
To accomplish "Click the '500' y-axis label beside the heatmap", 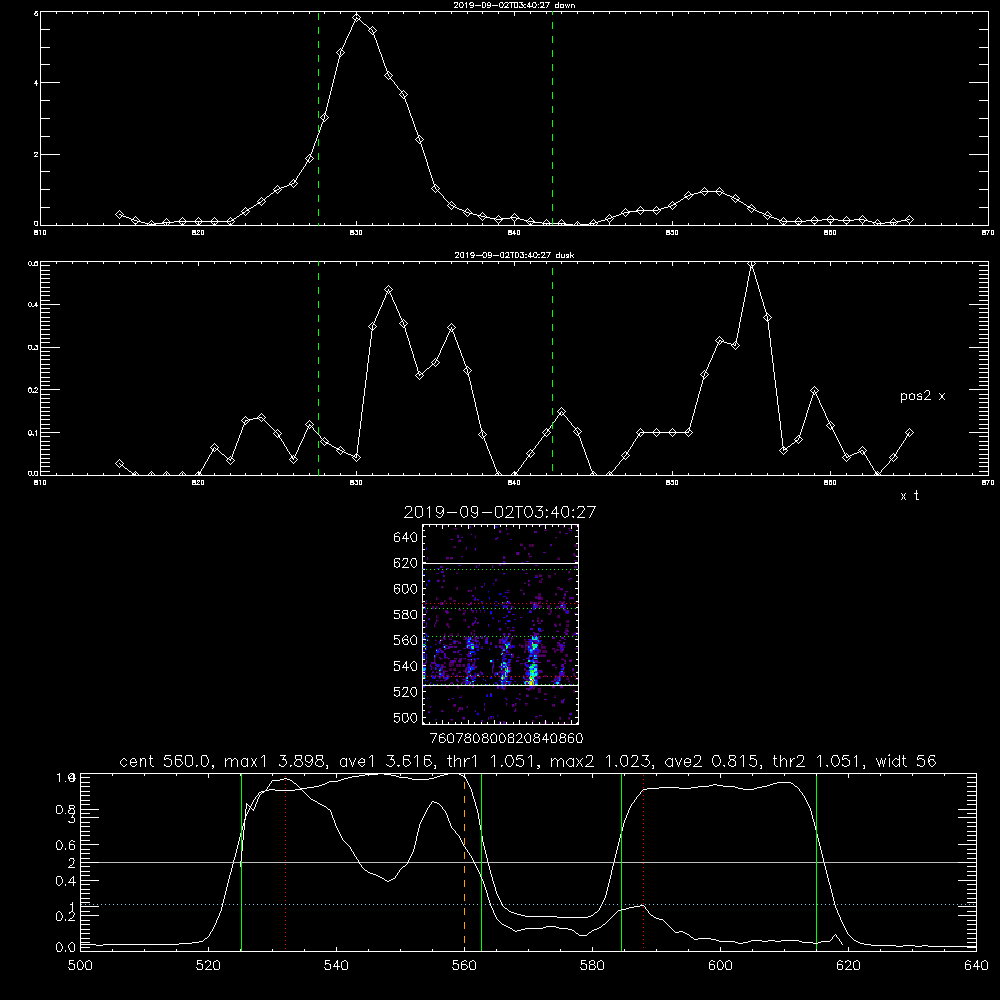I will [406, 717].
